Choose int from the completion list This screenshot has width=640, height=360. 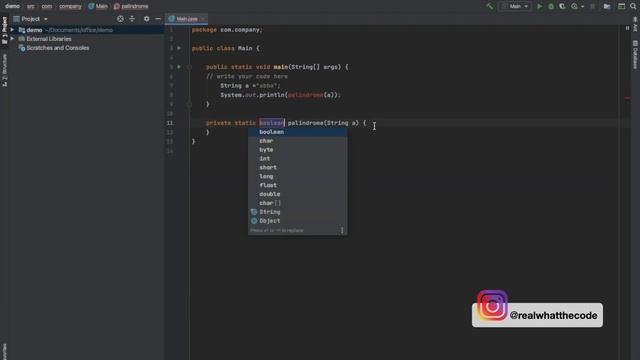pos(298,158)
